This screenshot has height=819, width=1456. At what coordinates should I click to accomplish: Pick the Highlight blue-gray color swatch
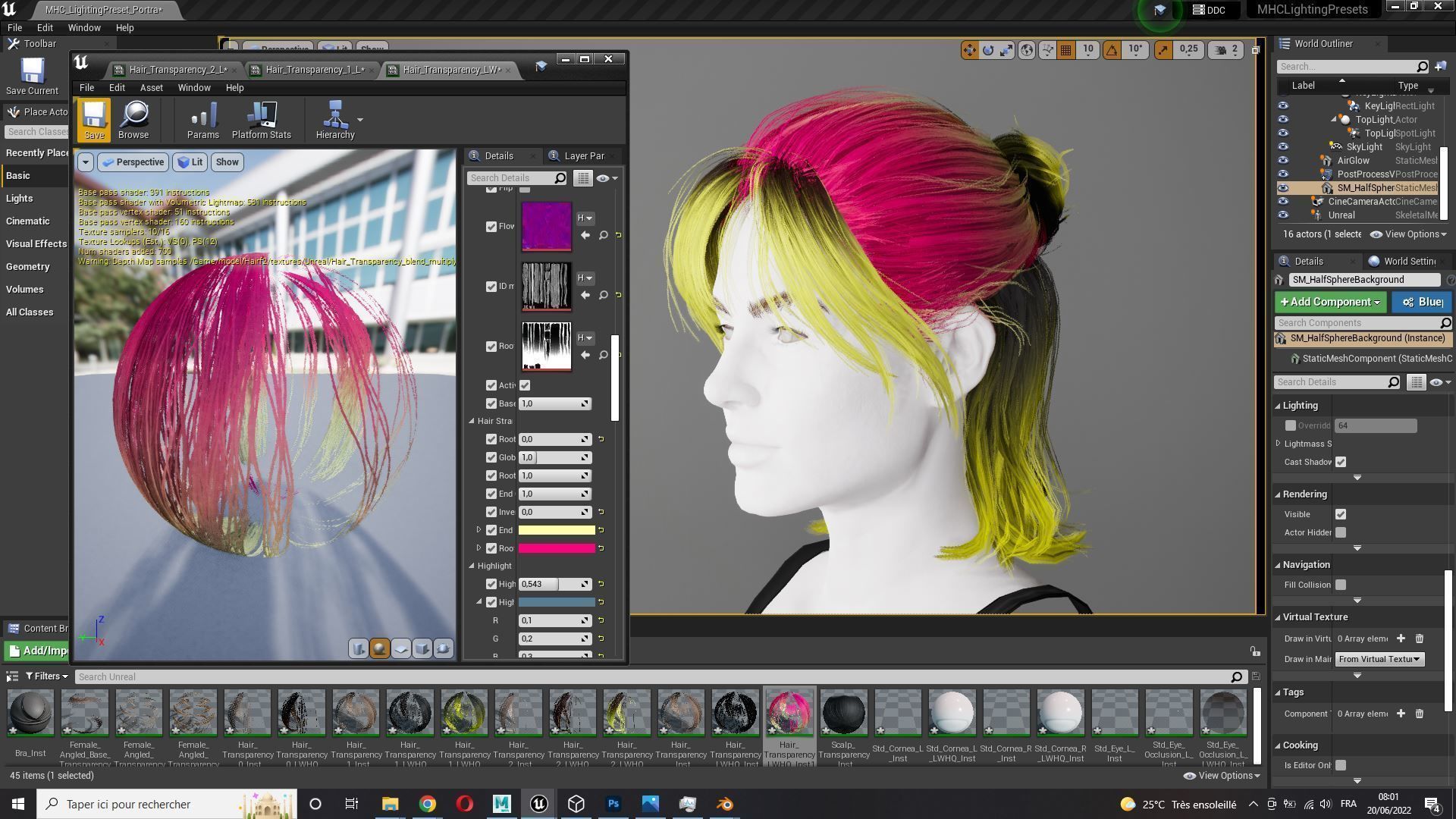point(557,603)
